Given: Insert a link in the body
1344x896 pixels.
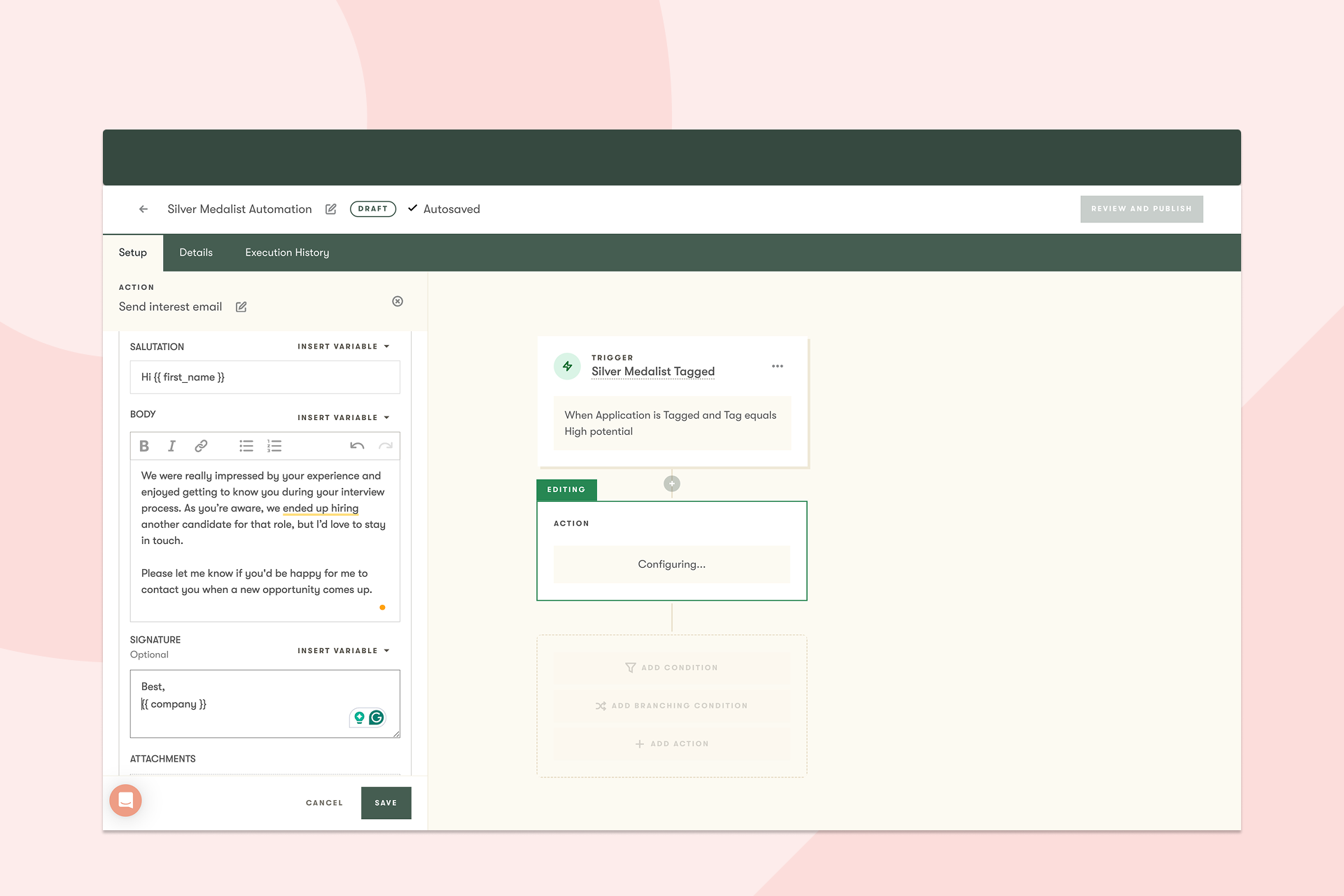Looking at the screenshot, I should coord(201,446).
